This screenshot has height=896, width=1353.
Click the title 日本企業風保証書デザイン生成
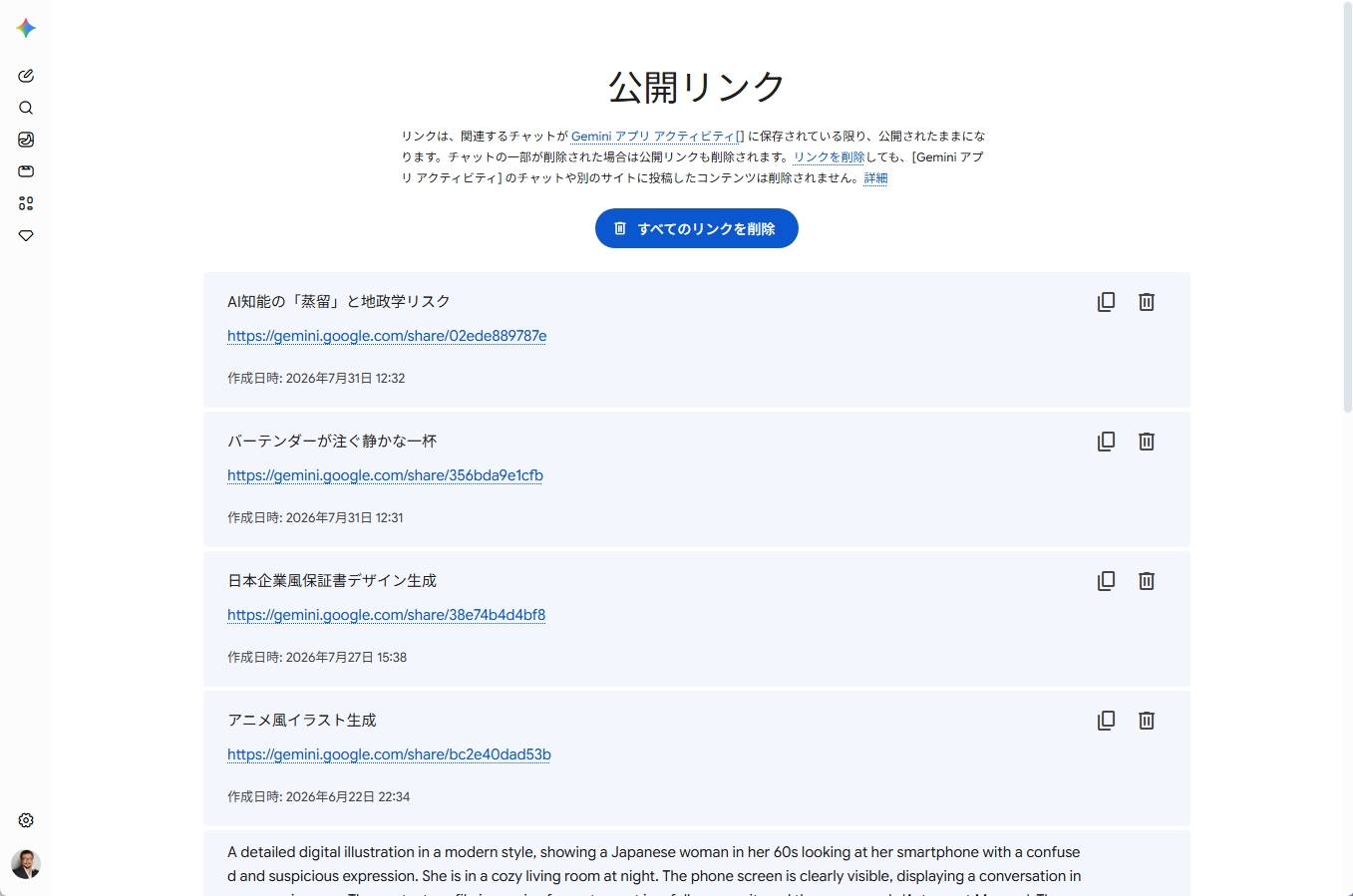click(x=332, y=580)
